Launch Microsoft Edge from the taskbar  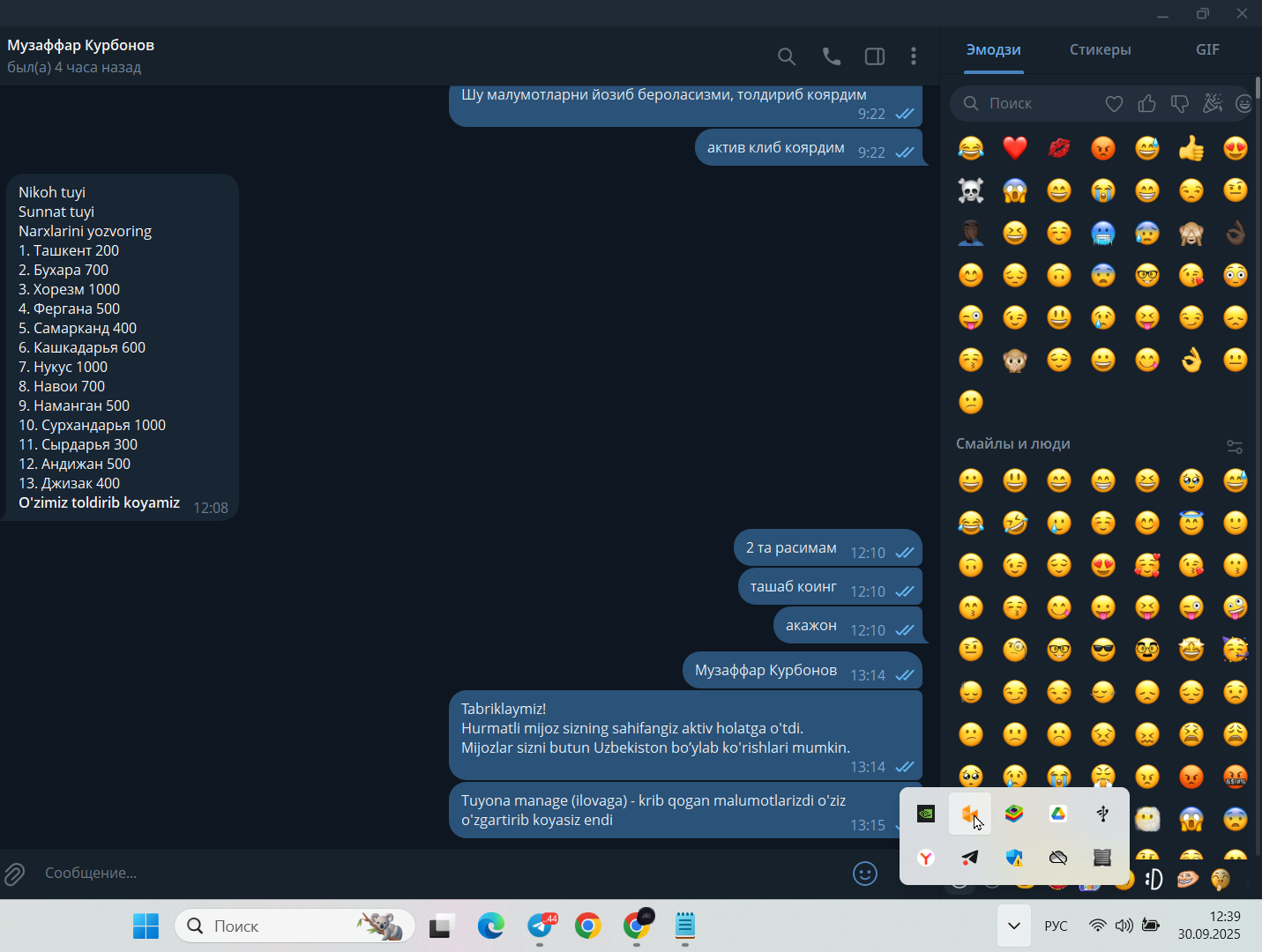tap(490, 926)
